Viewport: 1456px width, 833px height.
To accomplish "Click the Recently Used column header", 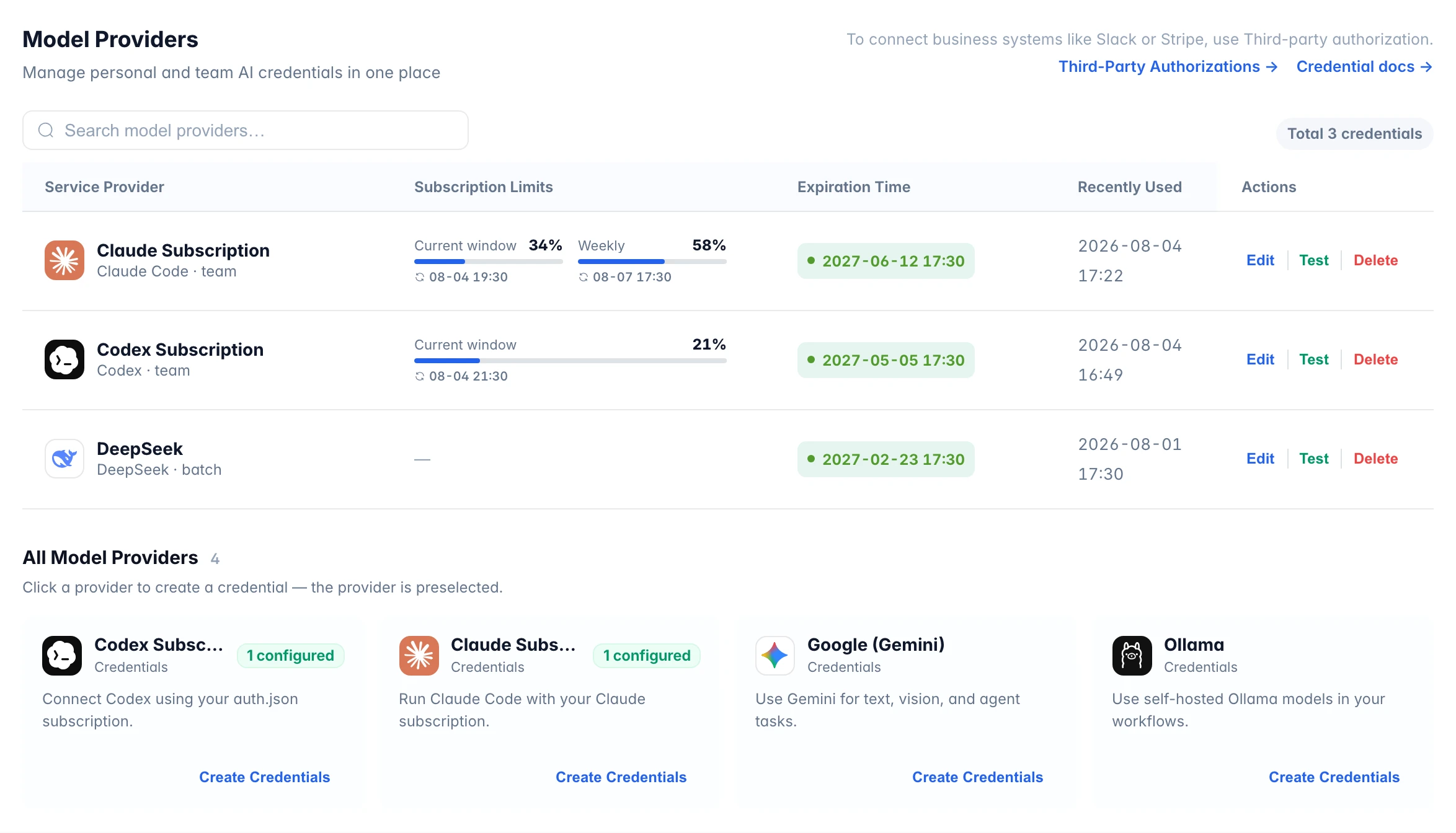I will [1130, 187].
